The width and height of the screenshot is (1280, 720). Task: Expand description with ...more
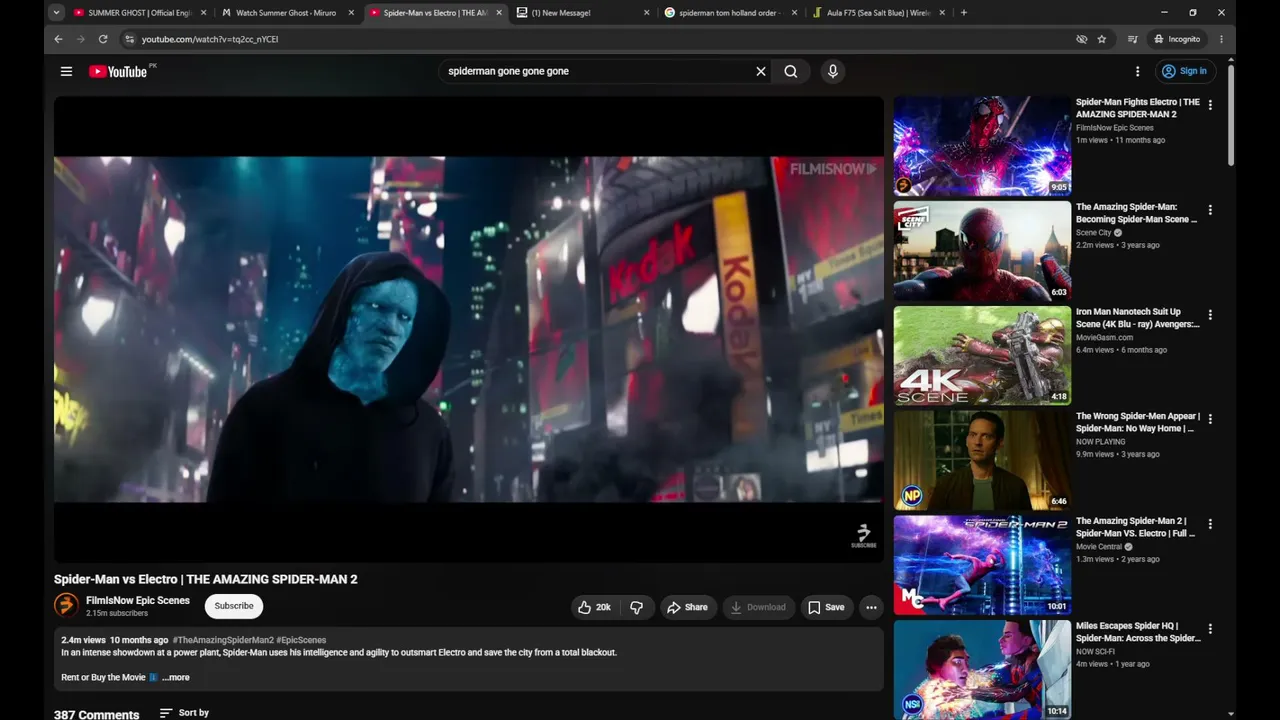(176, 677)
